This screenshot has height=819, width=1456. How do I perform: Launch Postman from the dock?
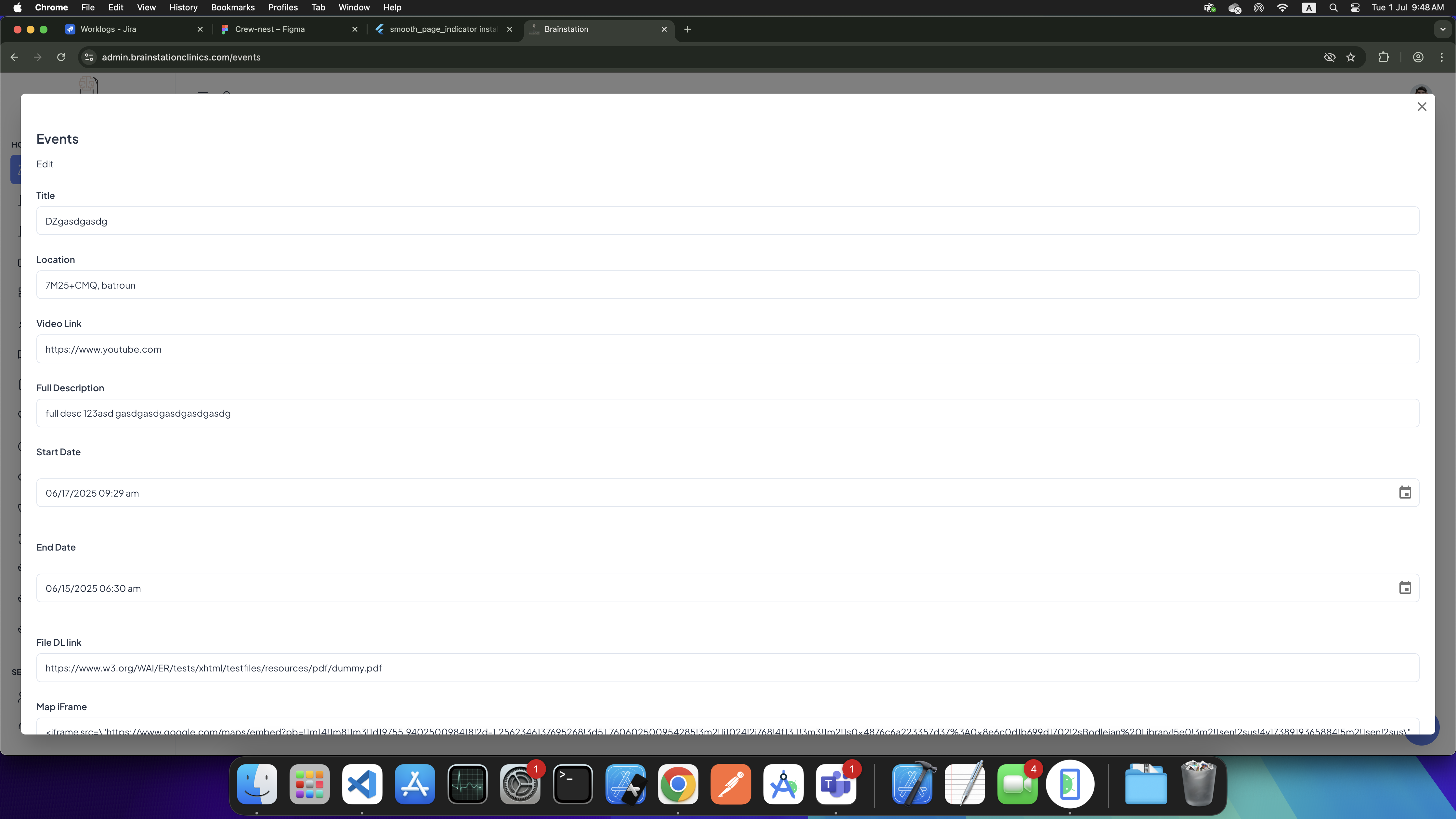(x=730, y=784)
